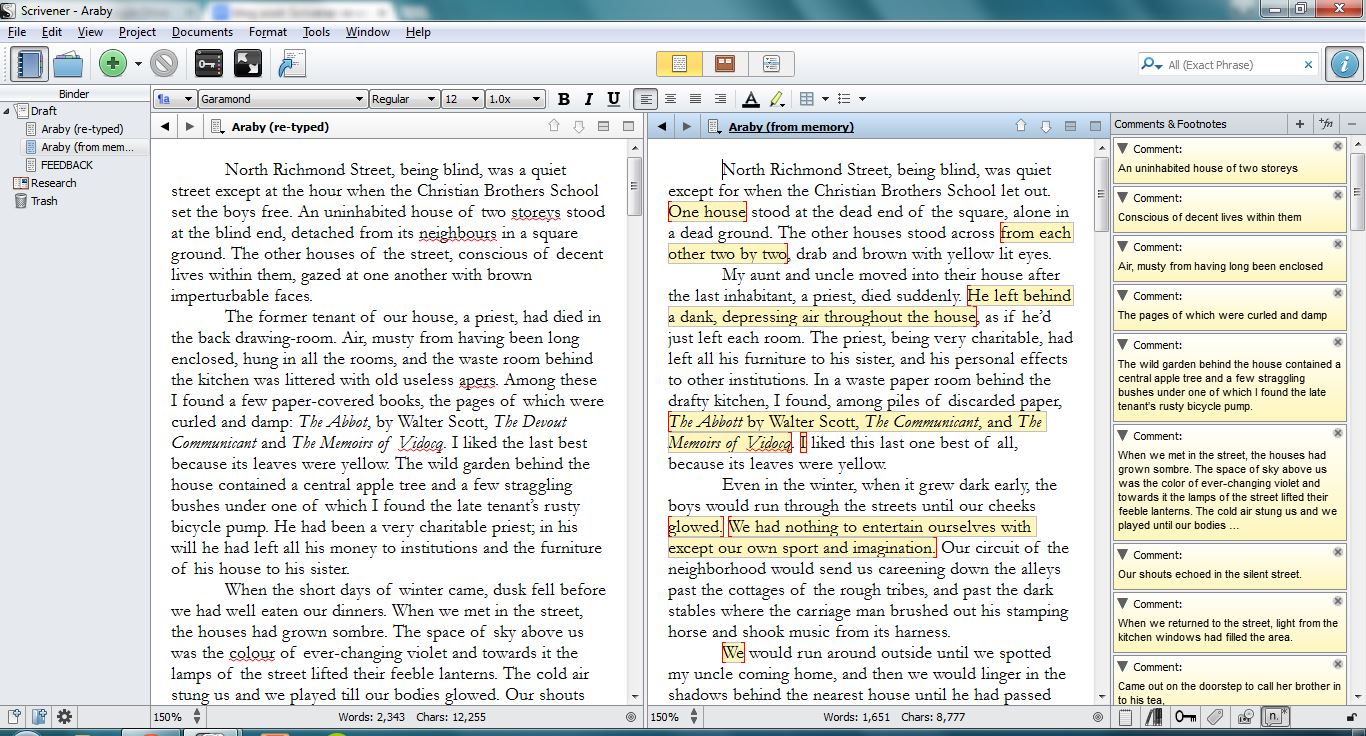The width and height of the screenshot is (1366, 736).
Task: Open the Keywords panel (key icon)
Action: [209, 64]
